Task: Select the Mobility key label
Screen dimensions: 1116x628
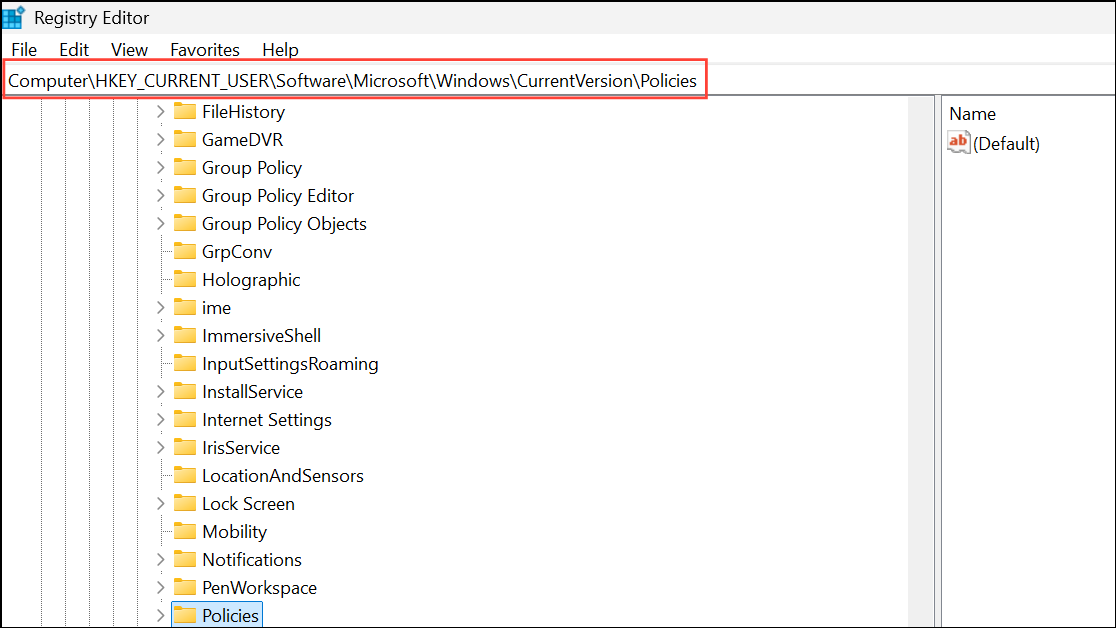Action: [234, 532]
